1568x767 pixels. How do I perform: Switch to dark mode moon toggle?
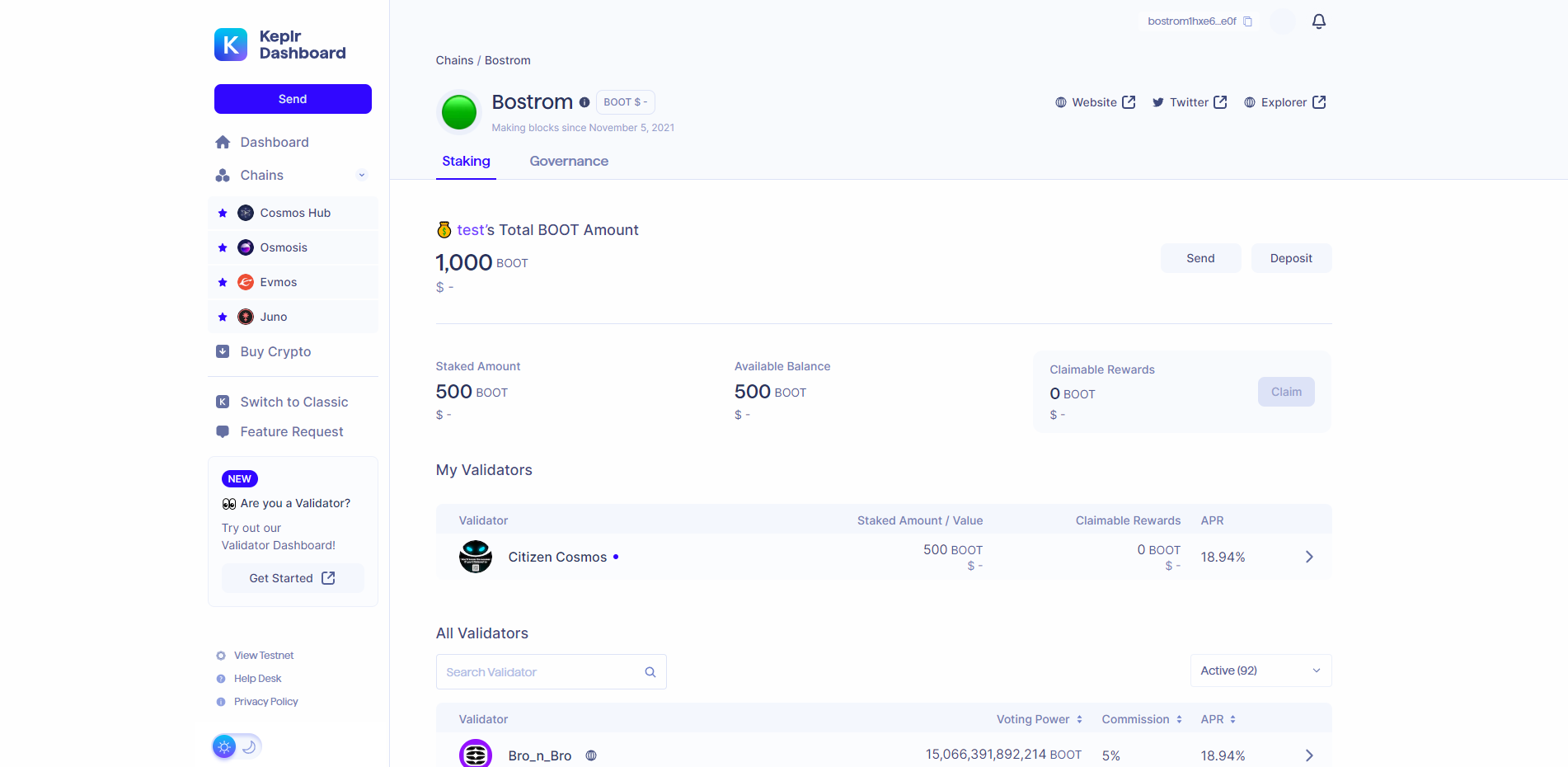(249, 746)
